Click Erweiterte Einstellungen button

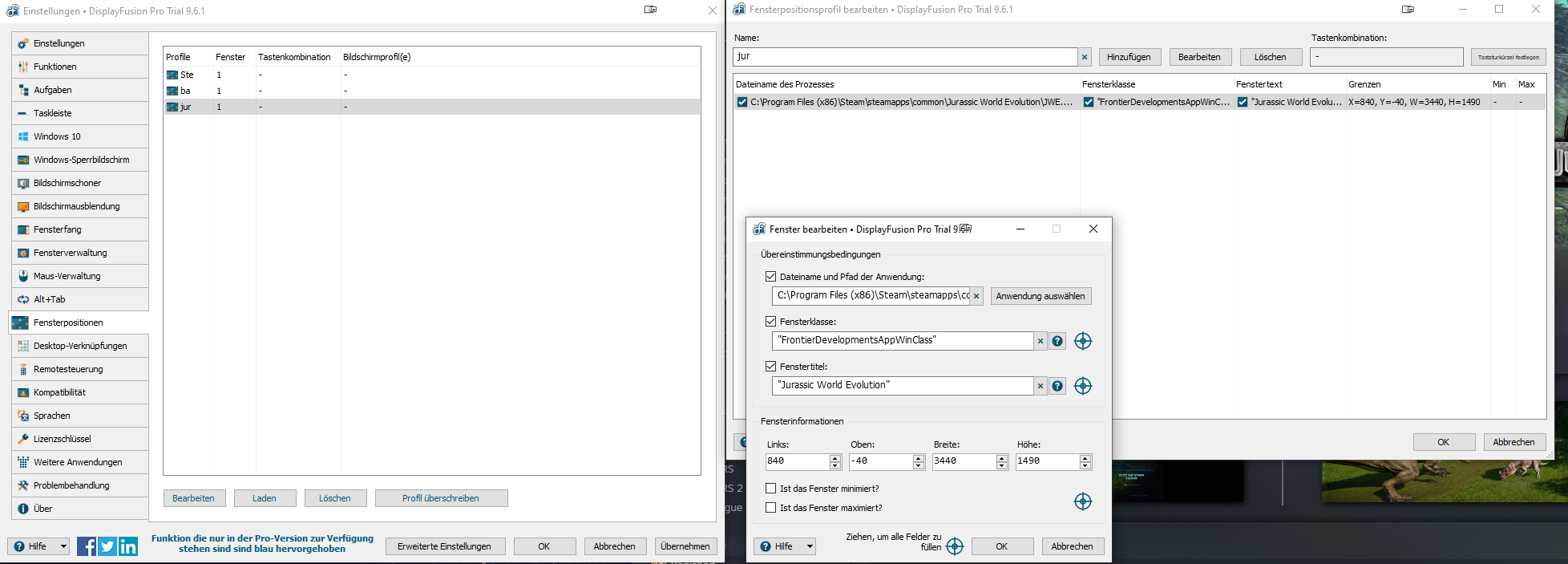444,546
